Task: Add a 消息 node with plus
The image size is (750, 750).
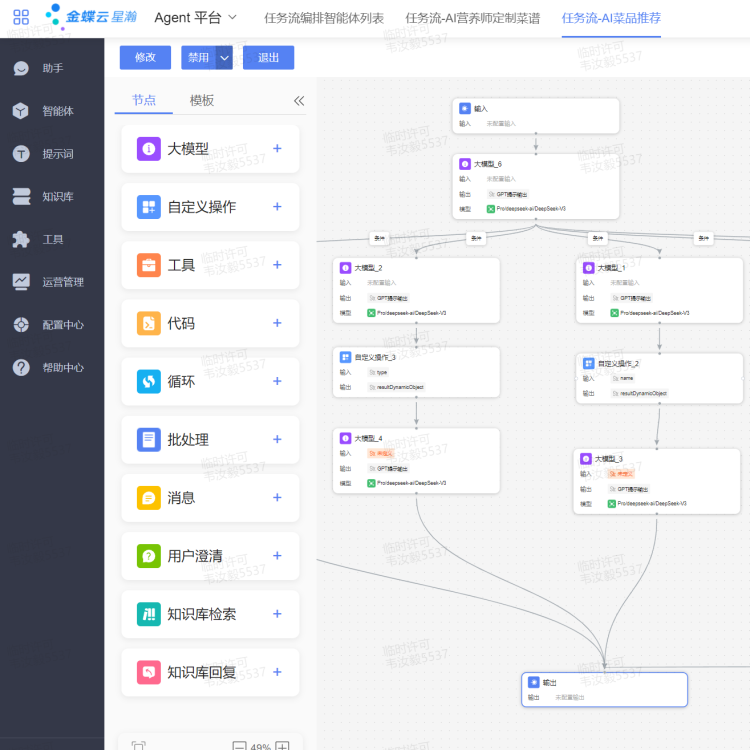Action: (277, 498)
